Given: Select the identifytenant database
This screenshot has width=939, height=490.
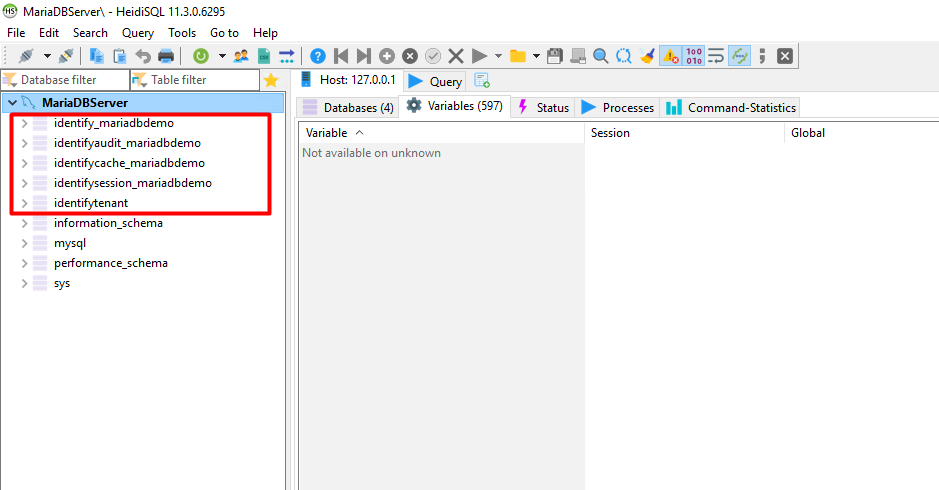Looking at the screenshot, I should pyautogui.click(x=91, y=203).
